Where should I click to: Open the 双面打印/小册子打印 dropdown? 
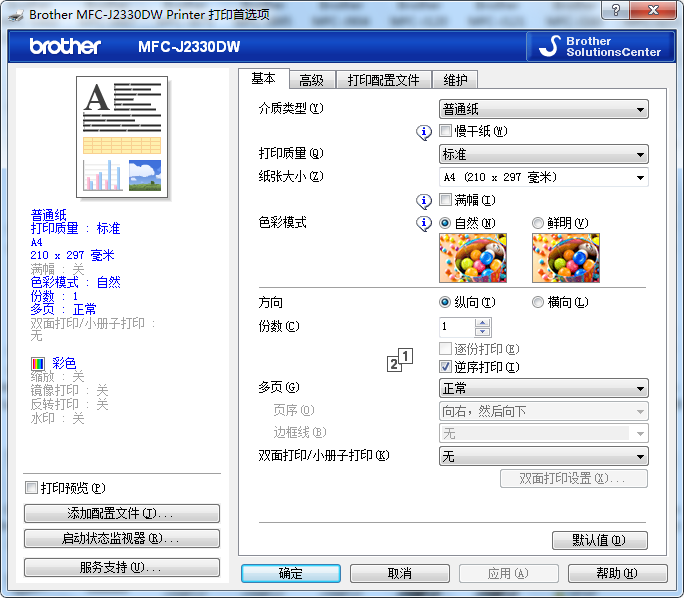(544, 456)
